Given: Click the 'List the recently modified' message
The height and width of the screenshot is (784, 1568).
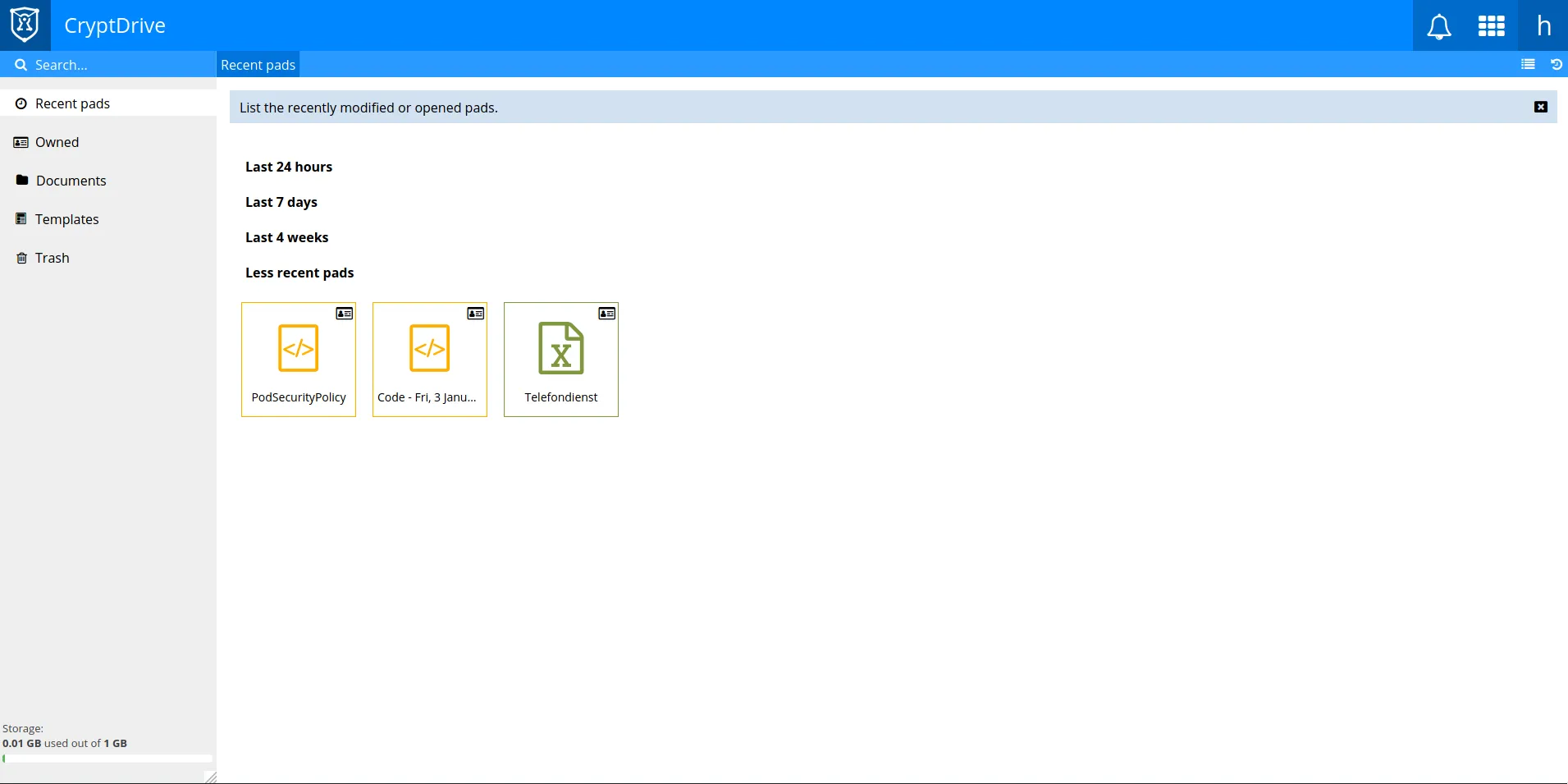Looking at the screenshot, I should [x=368, y=108].
